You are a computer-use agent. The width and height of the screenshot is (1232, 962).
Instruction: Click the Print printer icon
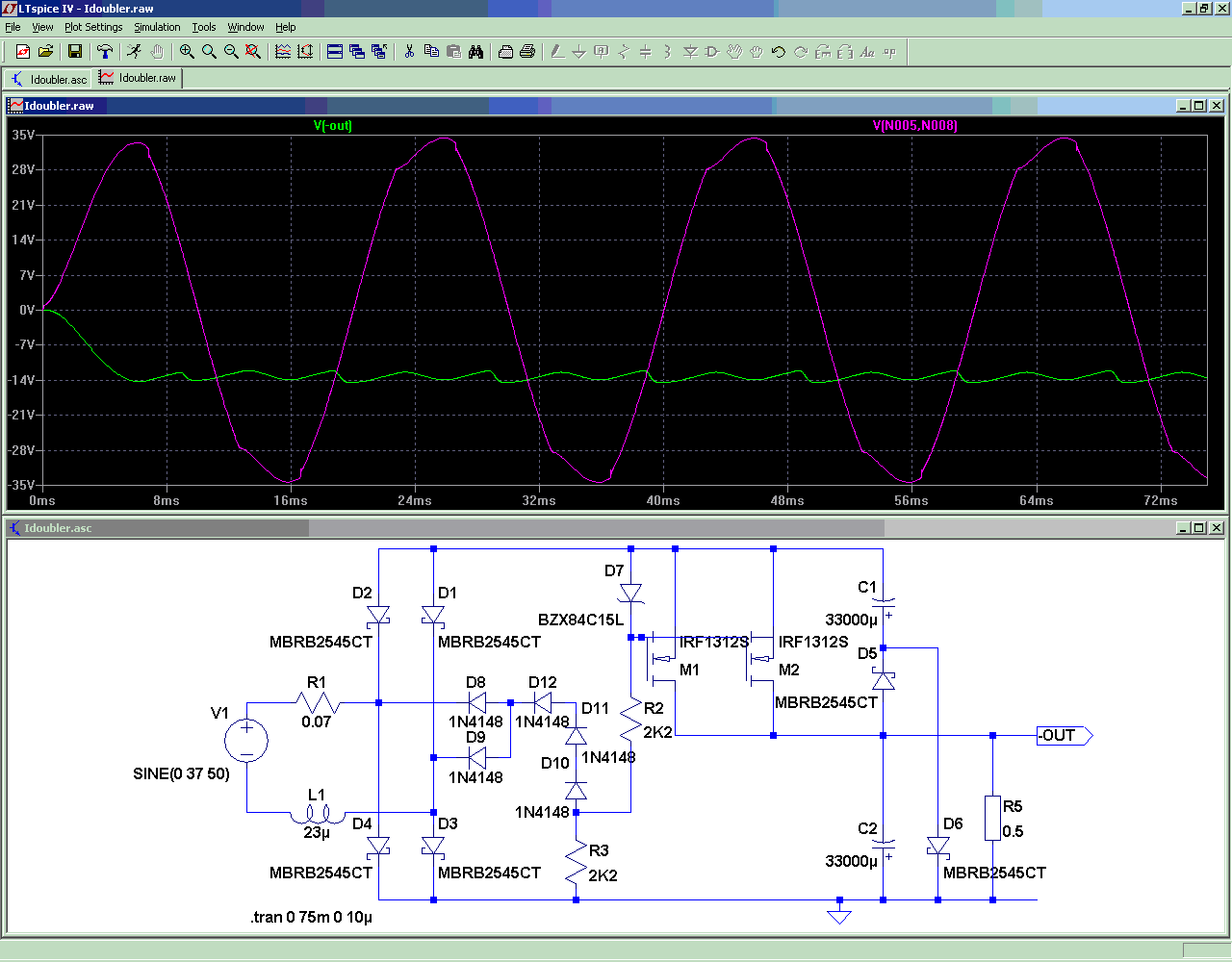[527, 52]
